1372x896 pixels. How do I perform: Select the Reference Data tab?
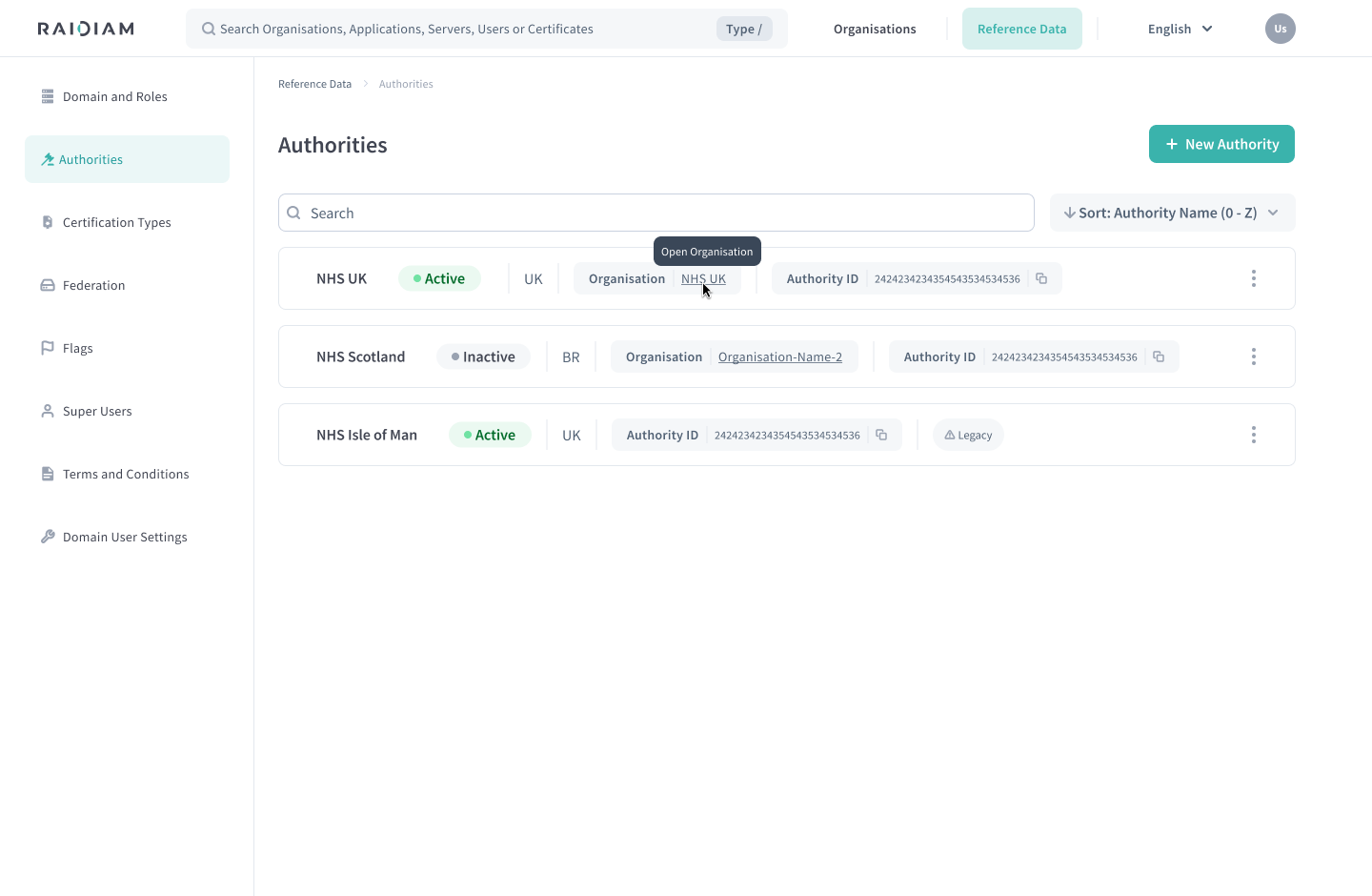pyautogui.click(x=1021, y=29)
